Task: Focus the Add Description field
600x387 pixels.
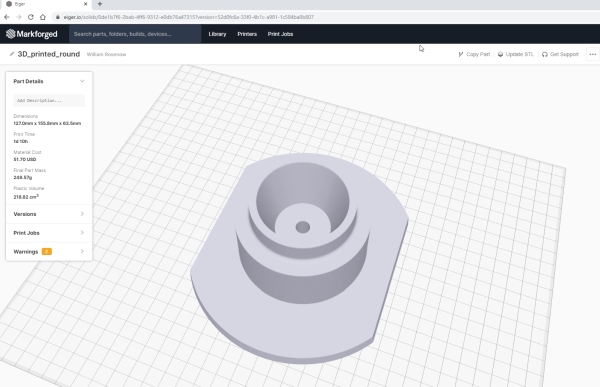Action: tap(49, 100)
